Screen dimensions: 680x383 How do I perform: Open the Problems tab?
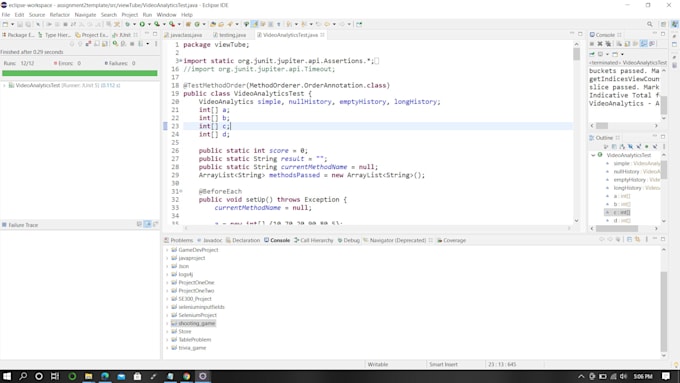point(179,240)
